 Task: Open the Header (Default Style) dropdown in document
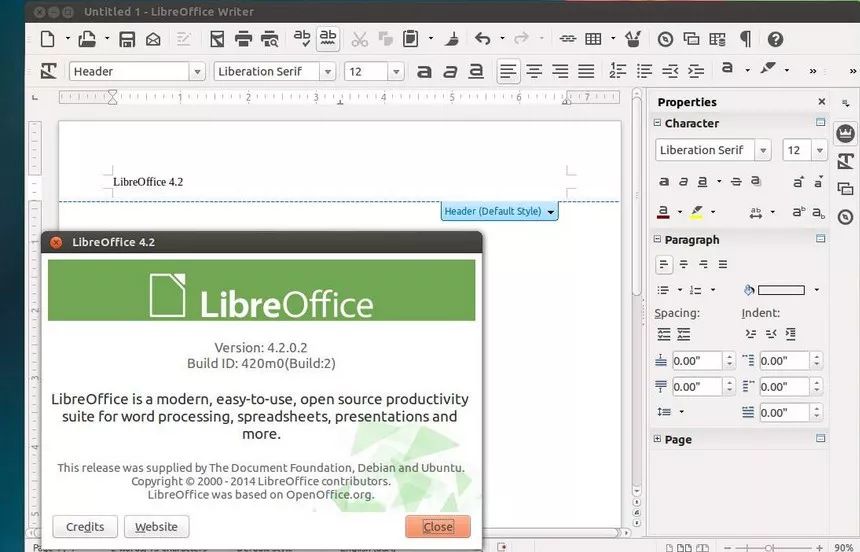[551, 212]
